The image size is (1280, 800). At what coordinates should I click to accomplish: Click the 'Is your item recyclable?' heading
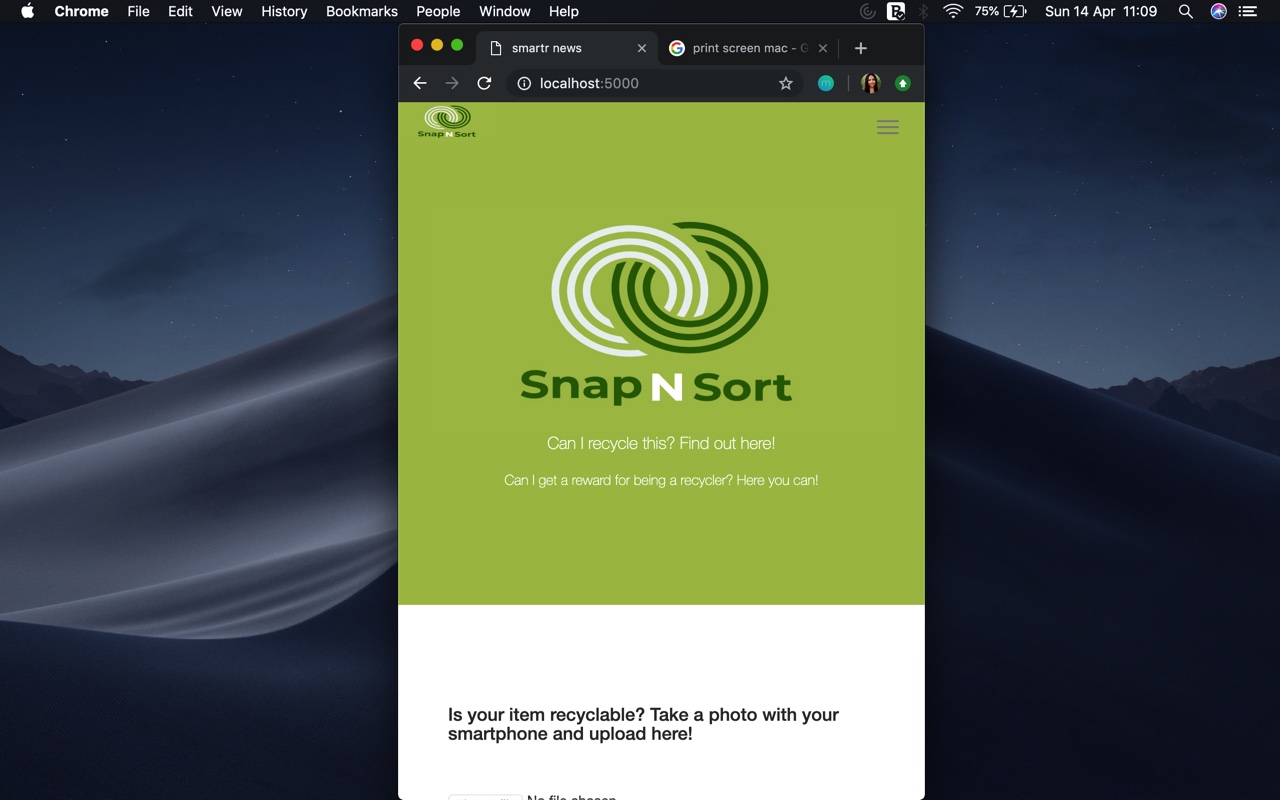pyautogui.click(x=643, y=724)
